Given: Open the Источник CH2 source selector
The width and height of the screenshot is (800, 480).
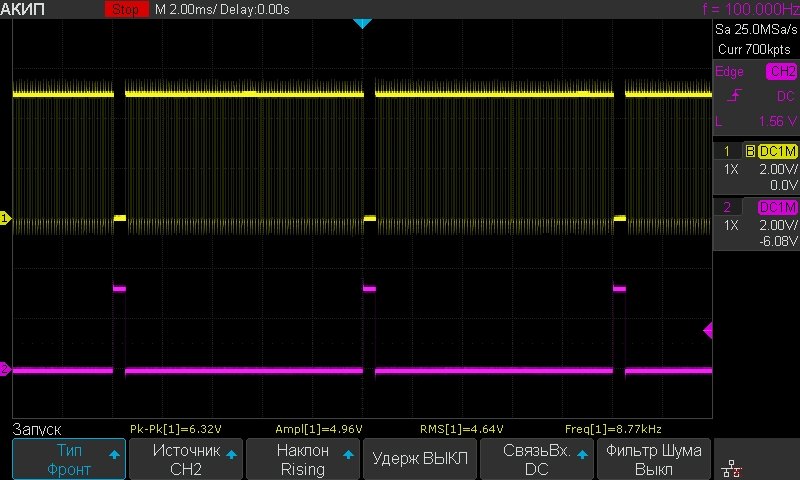Looking at the screenshot, I should coord(186,459).
